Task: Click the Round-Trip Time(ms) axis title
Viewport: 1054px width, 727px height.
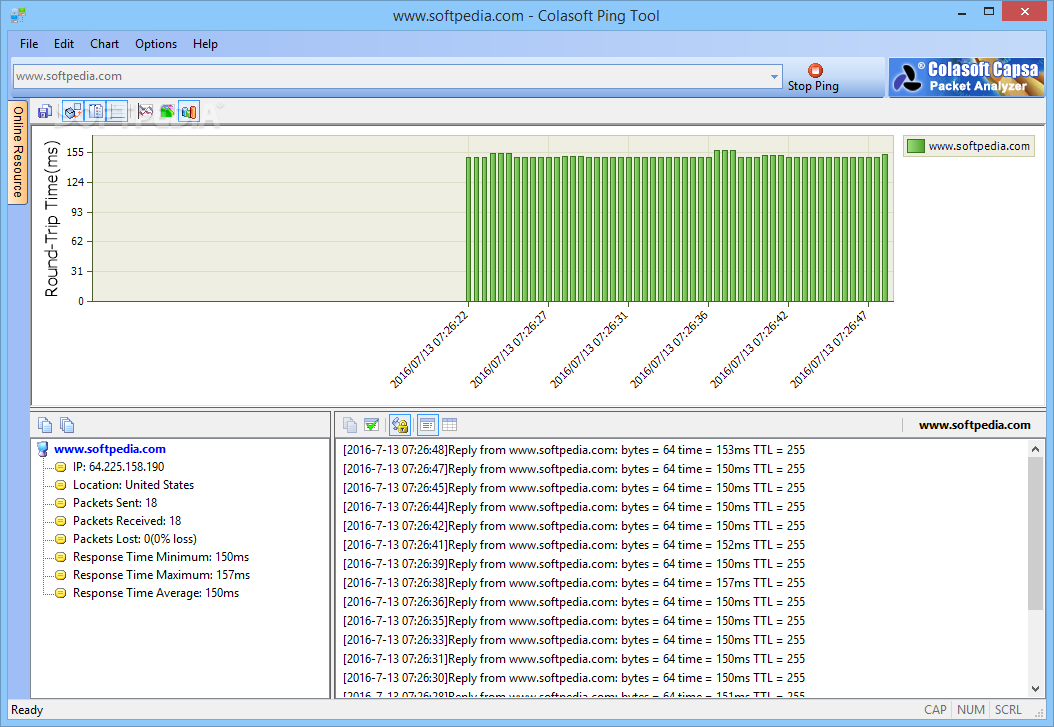Action: 52,218
